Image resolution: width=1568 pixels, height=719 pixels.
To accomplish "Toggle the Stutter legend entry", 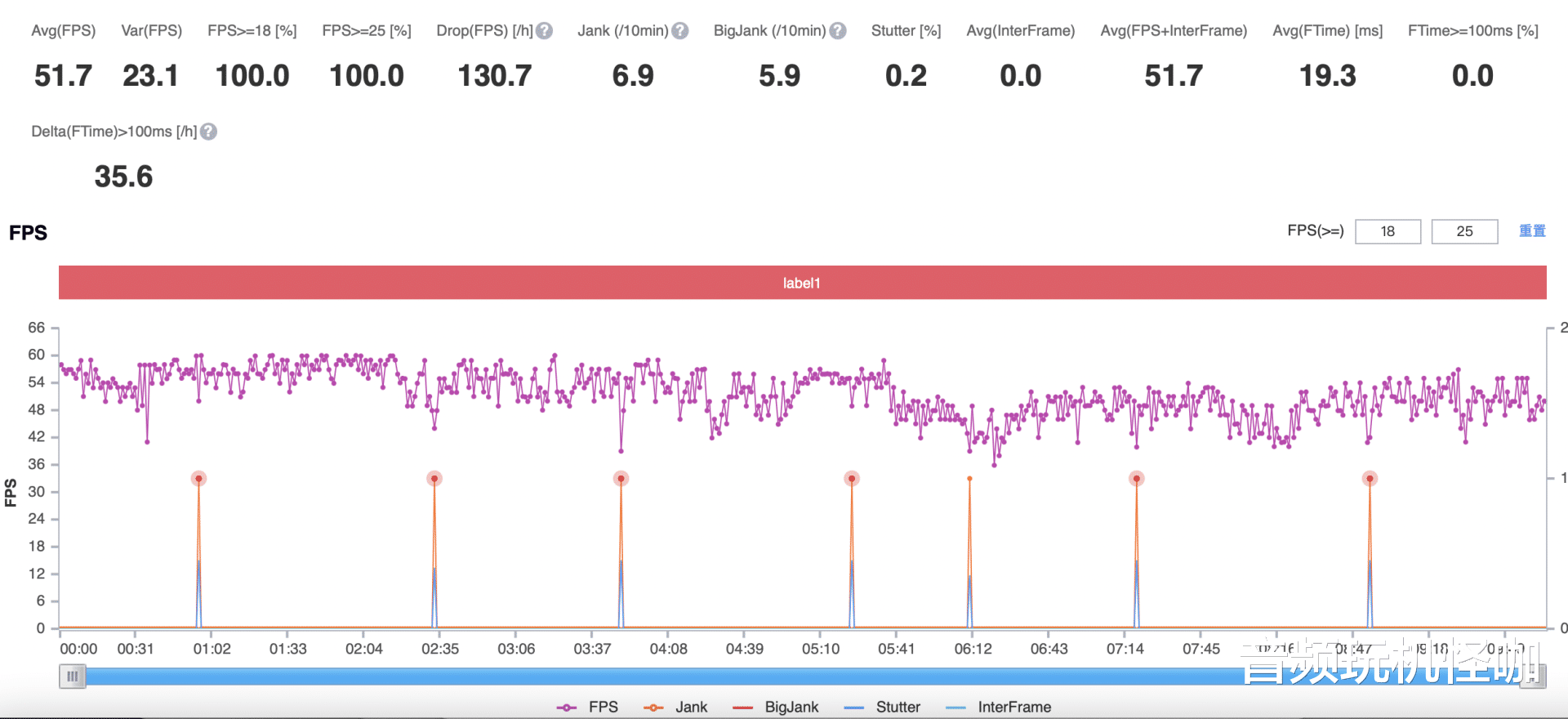I will [882, 707].
